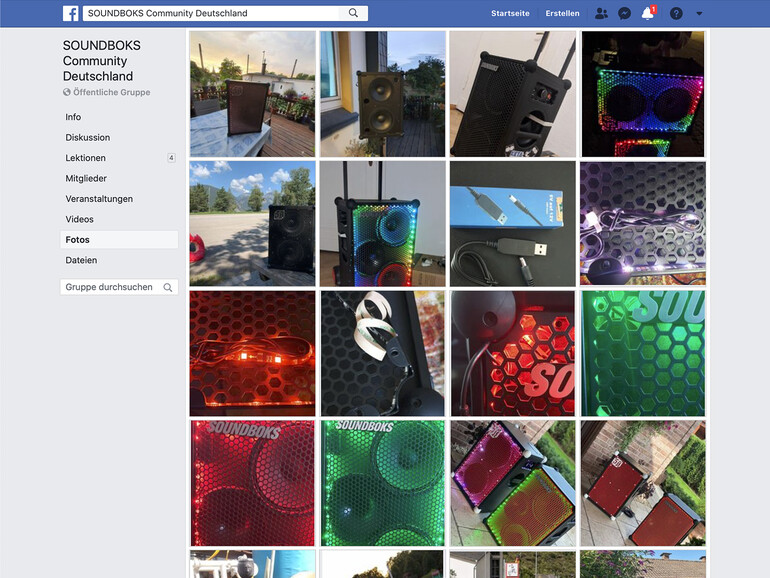Image resolution: width=770 pixels, height=578 pixels.
Task: Open photo of white LED string on grille
Action: coord(643,224)
